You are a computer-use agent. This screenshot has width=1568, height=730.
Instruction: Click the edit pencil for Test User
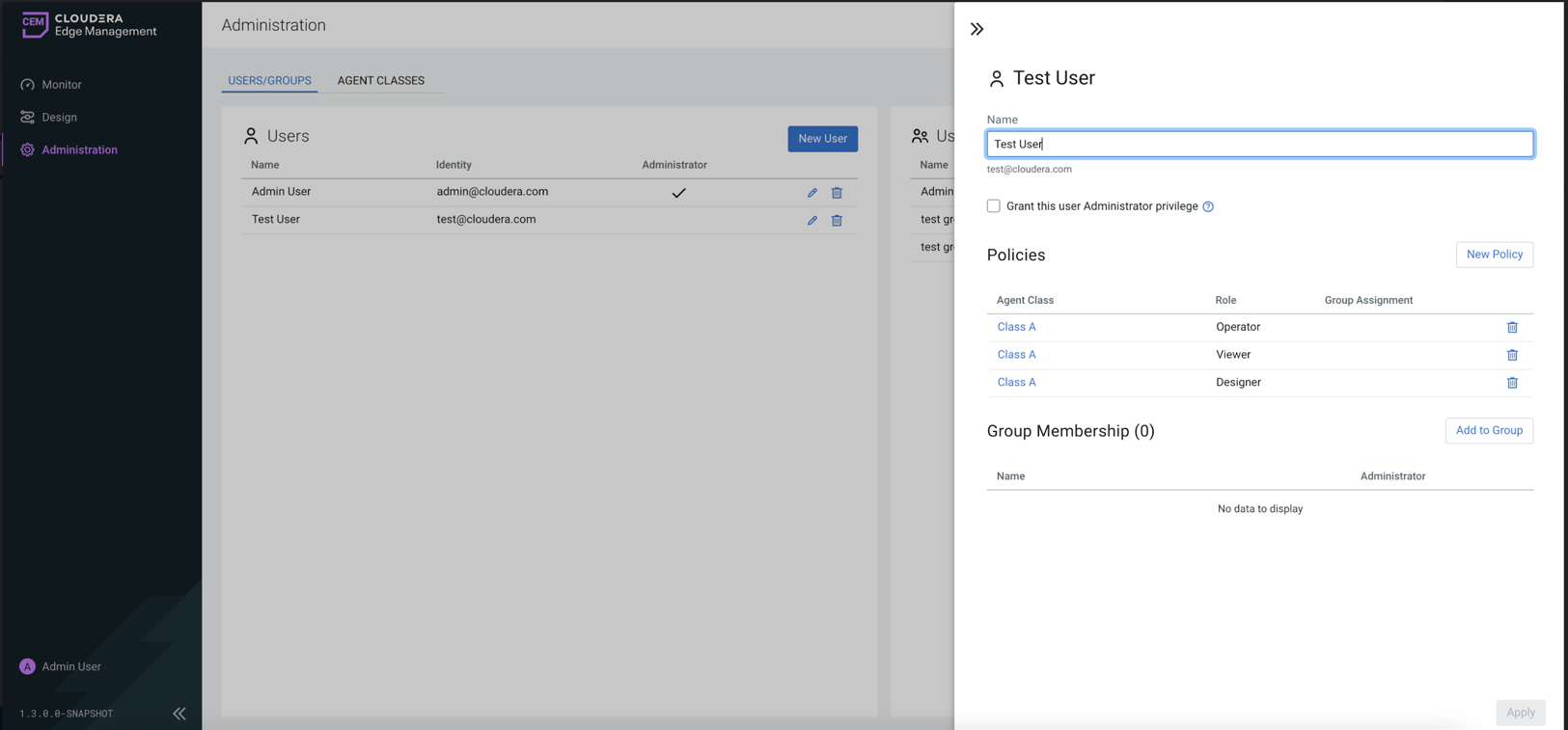(x=812, y=221)
